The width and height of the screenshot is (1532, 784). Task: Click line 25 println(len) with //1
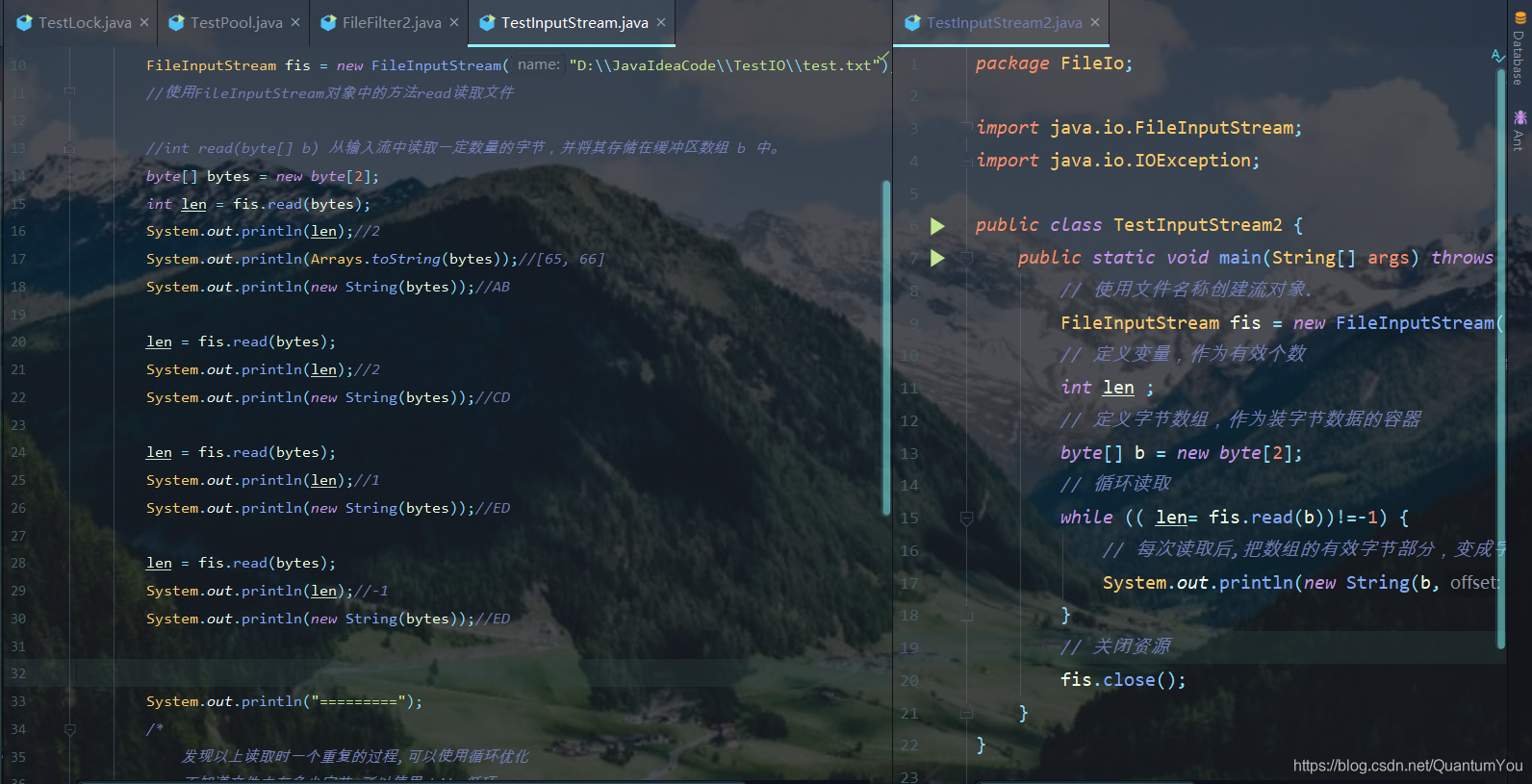point(263,480)
